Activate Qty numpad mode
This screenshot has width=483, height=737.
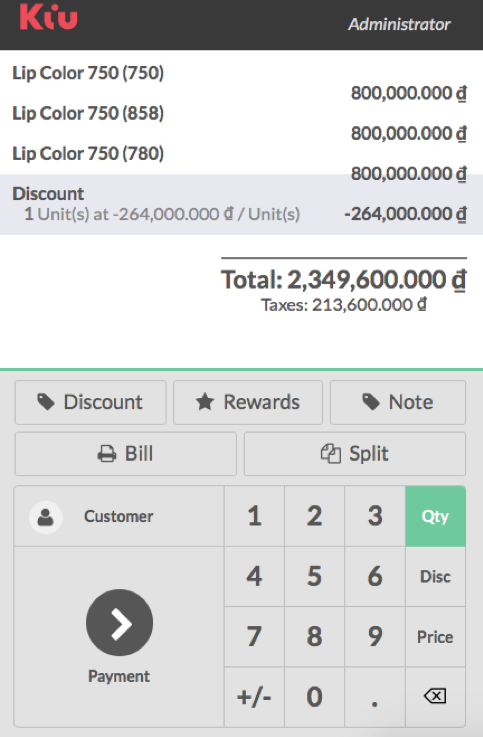coord(436,516)
